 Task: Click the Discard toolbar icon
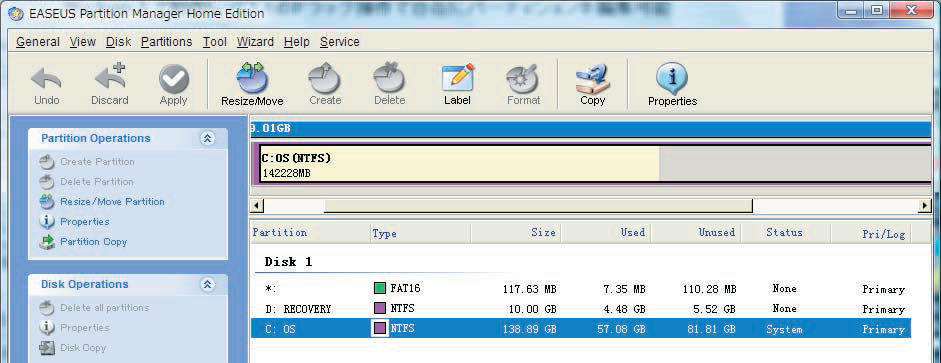[110, 77]
